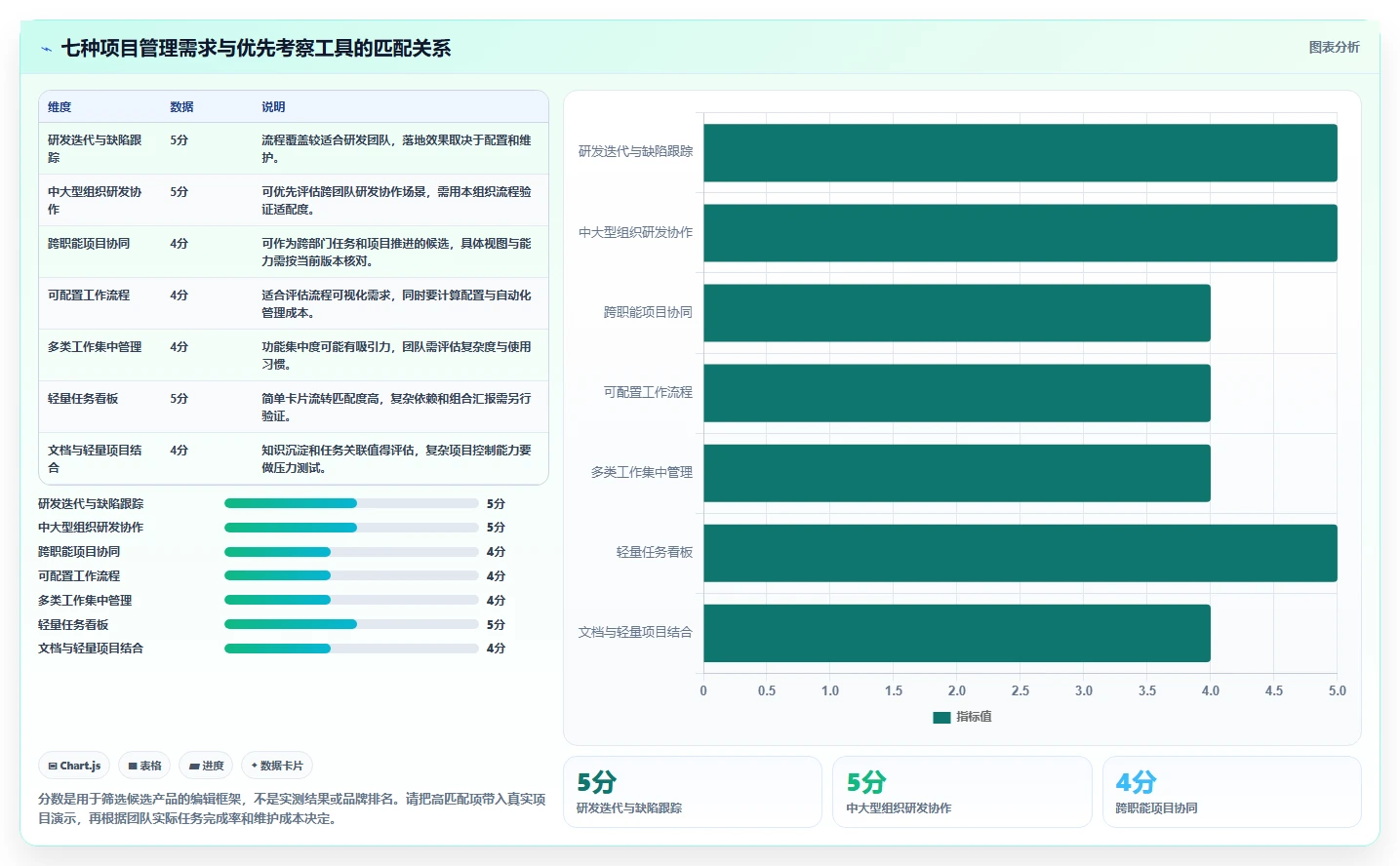The width and height of the screenshot is (1400, 866).
Task: Click the title 七种项目管理需求与优先考察工具的匹配关系
Action: pos(256,49)
